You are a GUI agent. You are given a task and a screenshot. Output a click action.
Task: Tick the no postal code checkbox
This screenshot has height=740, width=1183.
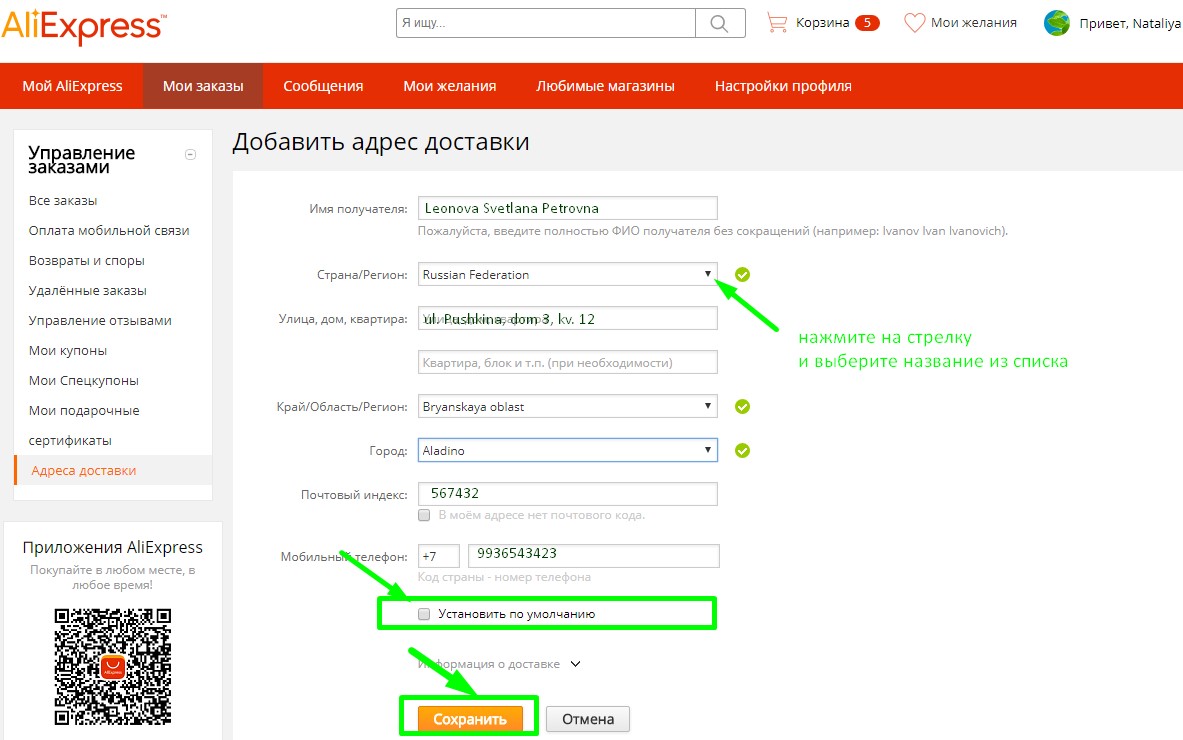click(x=424, y=515)
